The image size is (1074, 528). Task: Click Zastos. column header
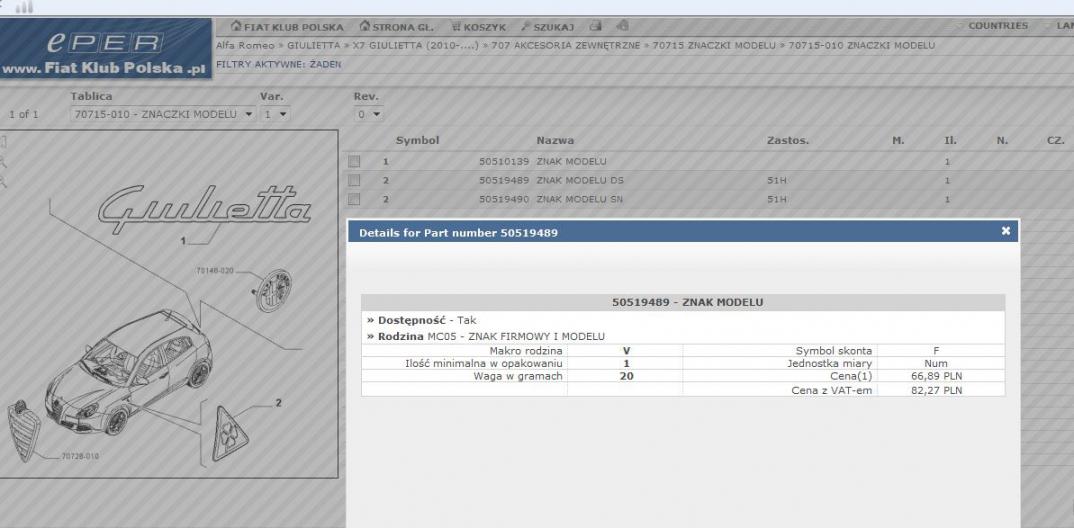click(x=788, y=140)
